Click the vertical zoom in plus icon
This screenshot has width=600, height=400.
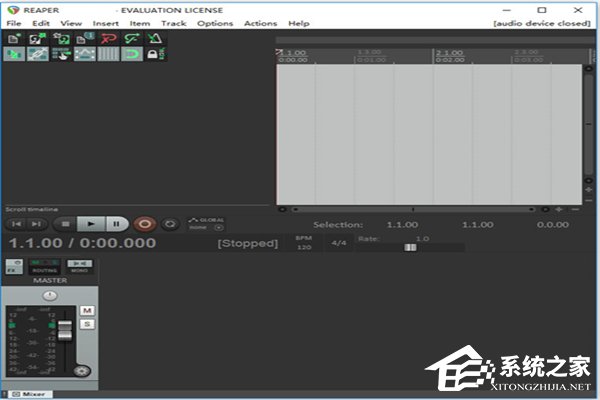[589, 190]
